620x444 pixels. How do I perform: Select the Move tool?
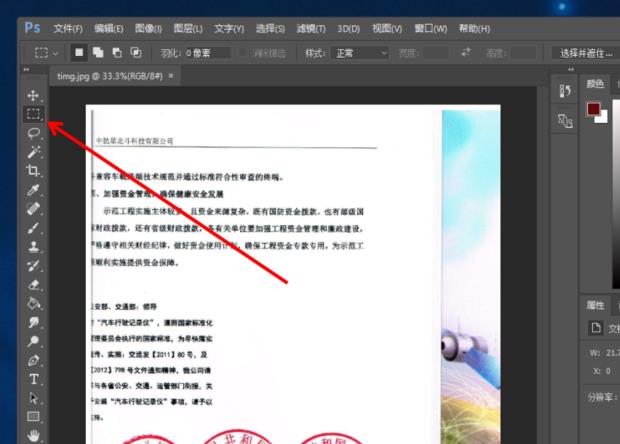pos(33,95)
